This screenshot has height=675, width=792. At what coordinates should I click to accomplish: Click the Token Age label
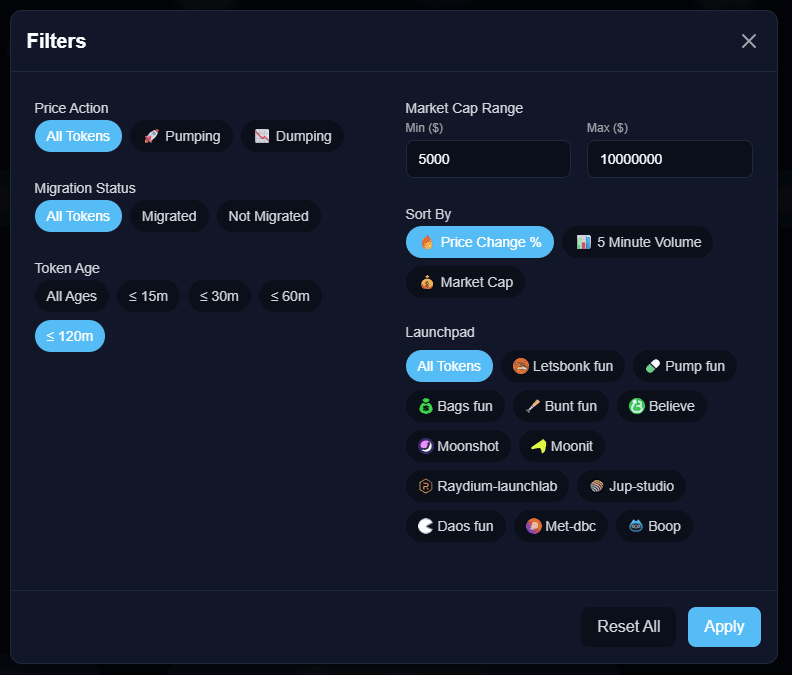[x=67, y=268]
